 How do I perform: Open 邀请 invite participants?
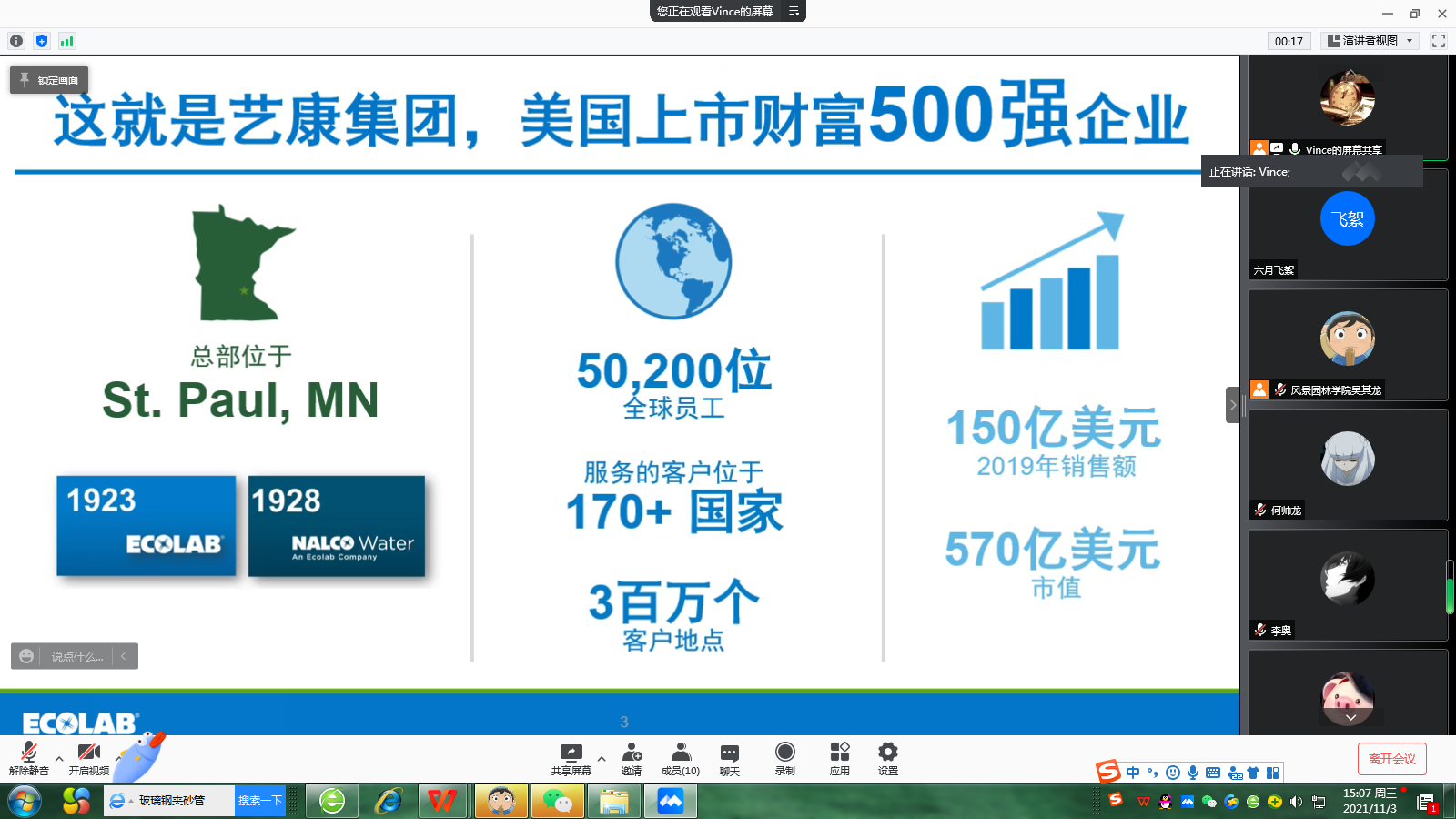[632, 758]
